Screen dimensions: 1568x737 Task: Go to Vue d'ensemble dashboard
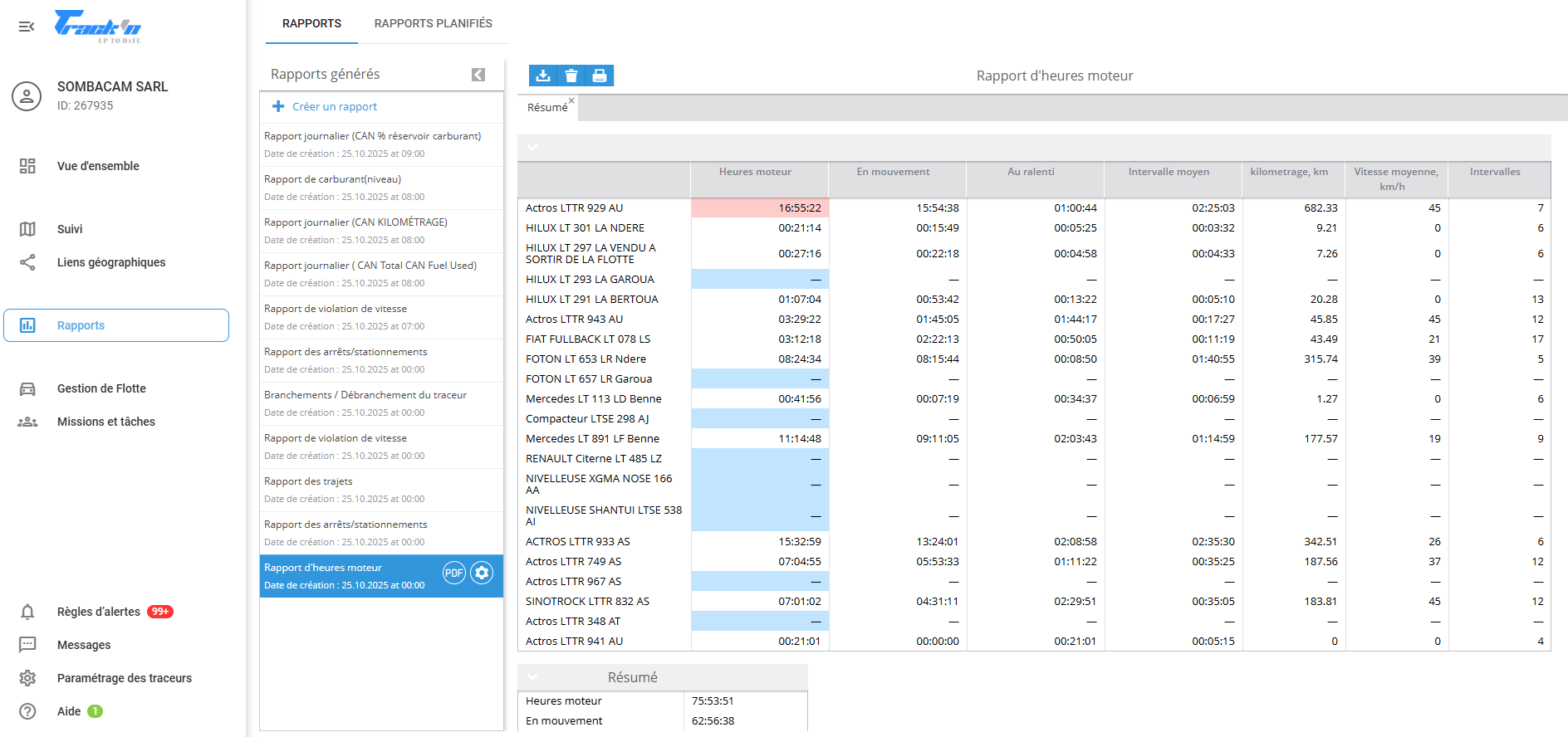[x=98, y=166]
